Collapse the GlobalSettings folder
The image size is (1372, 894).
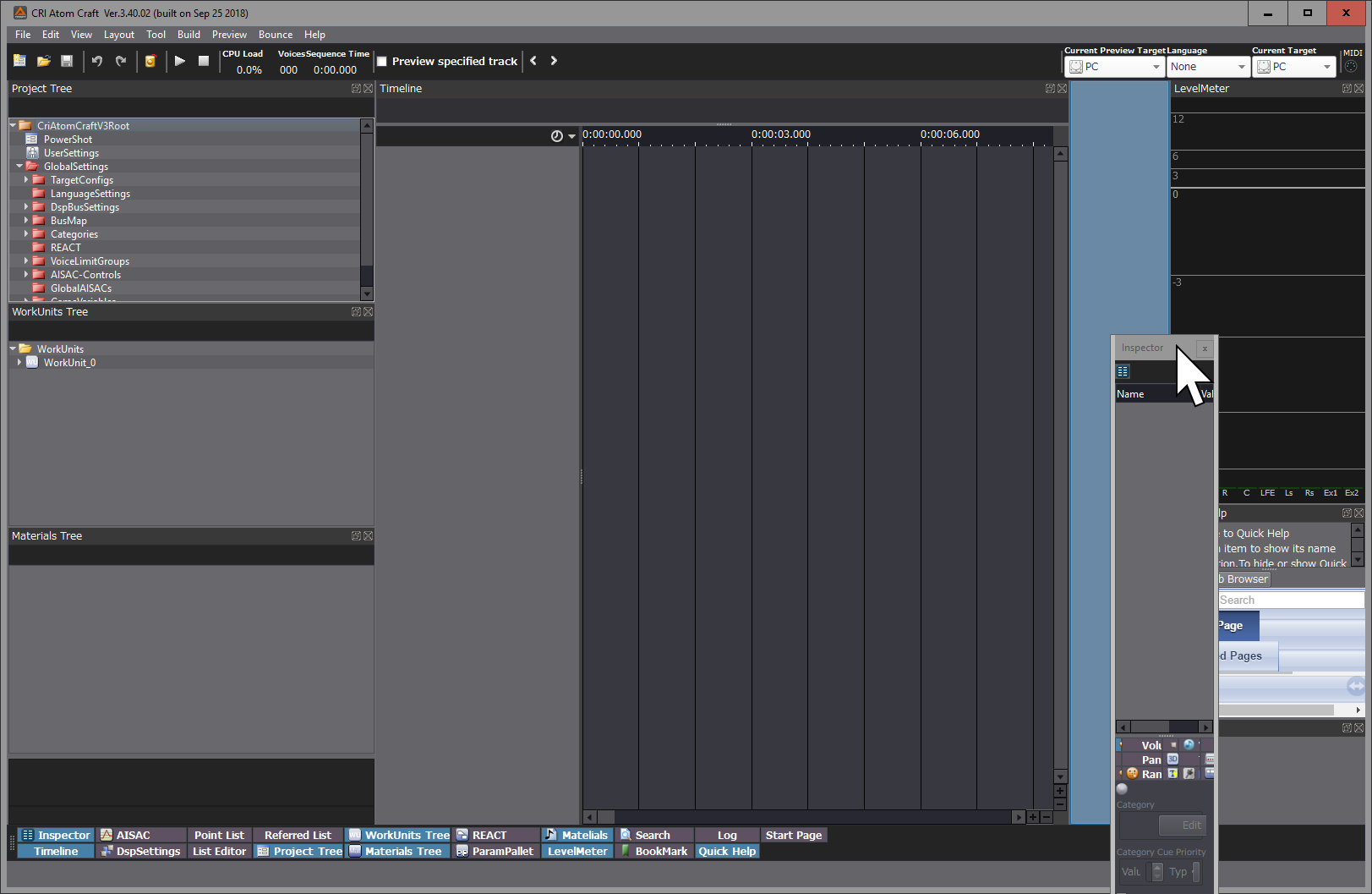[19, 166]
